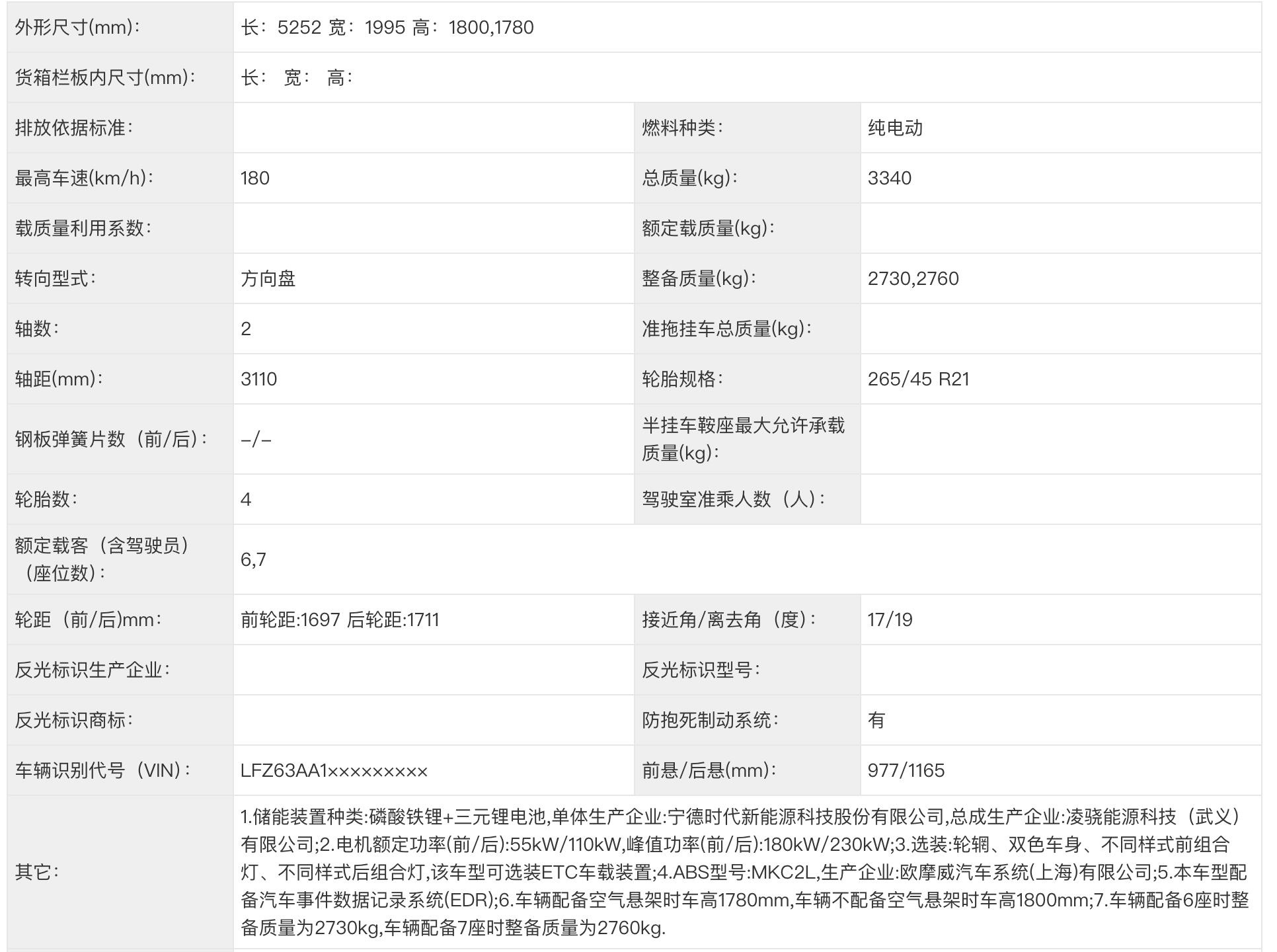Click the 方向盘 steering type value
The width and height of the screenshot is (1277, 952).
click(268, 278)
